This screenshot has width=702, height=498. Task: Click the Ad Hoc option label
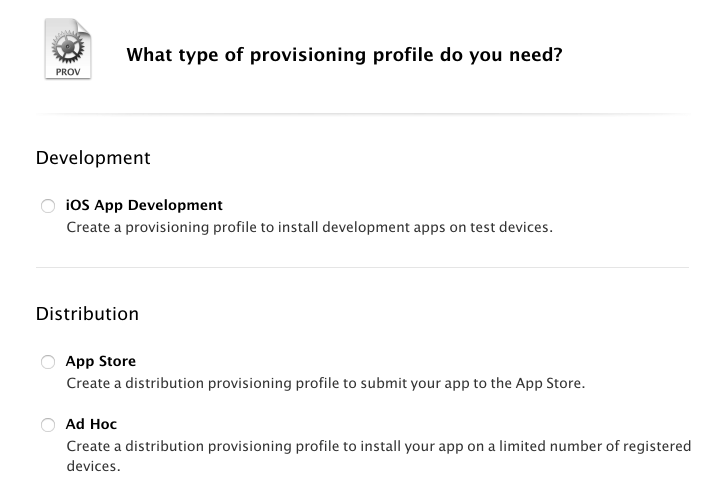pos(92,424)
